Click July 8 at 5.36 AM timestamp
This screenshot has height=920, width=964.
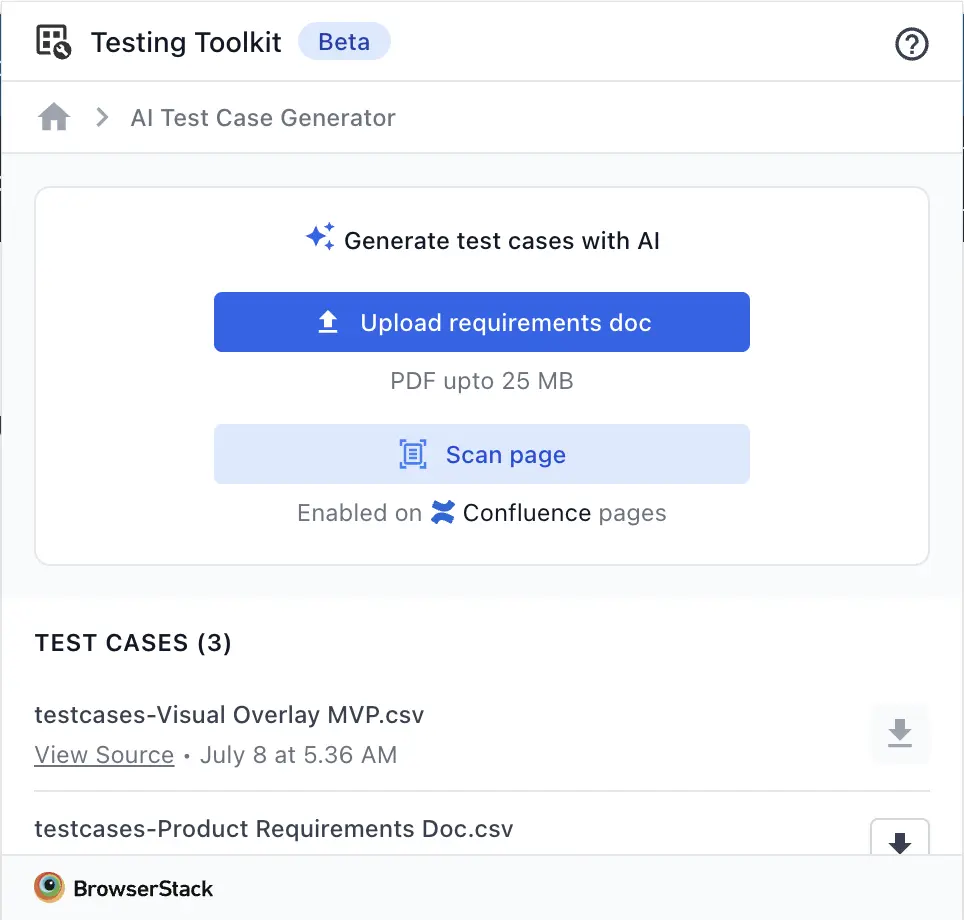[x=298, y=755]
